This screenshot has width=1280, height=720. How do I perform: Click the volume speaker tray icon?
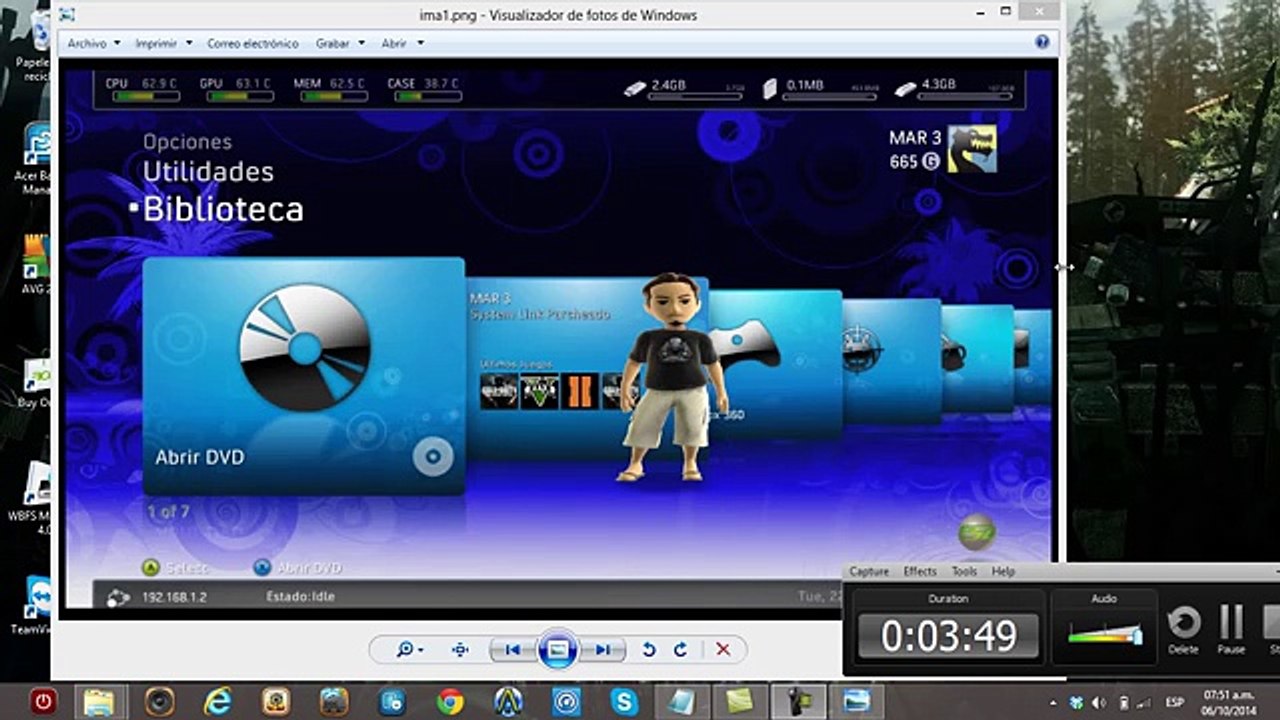point(1098,703)
